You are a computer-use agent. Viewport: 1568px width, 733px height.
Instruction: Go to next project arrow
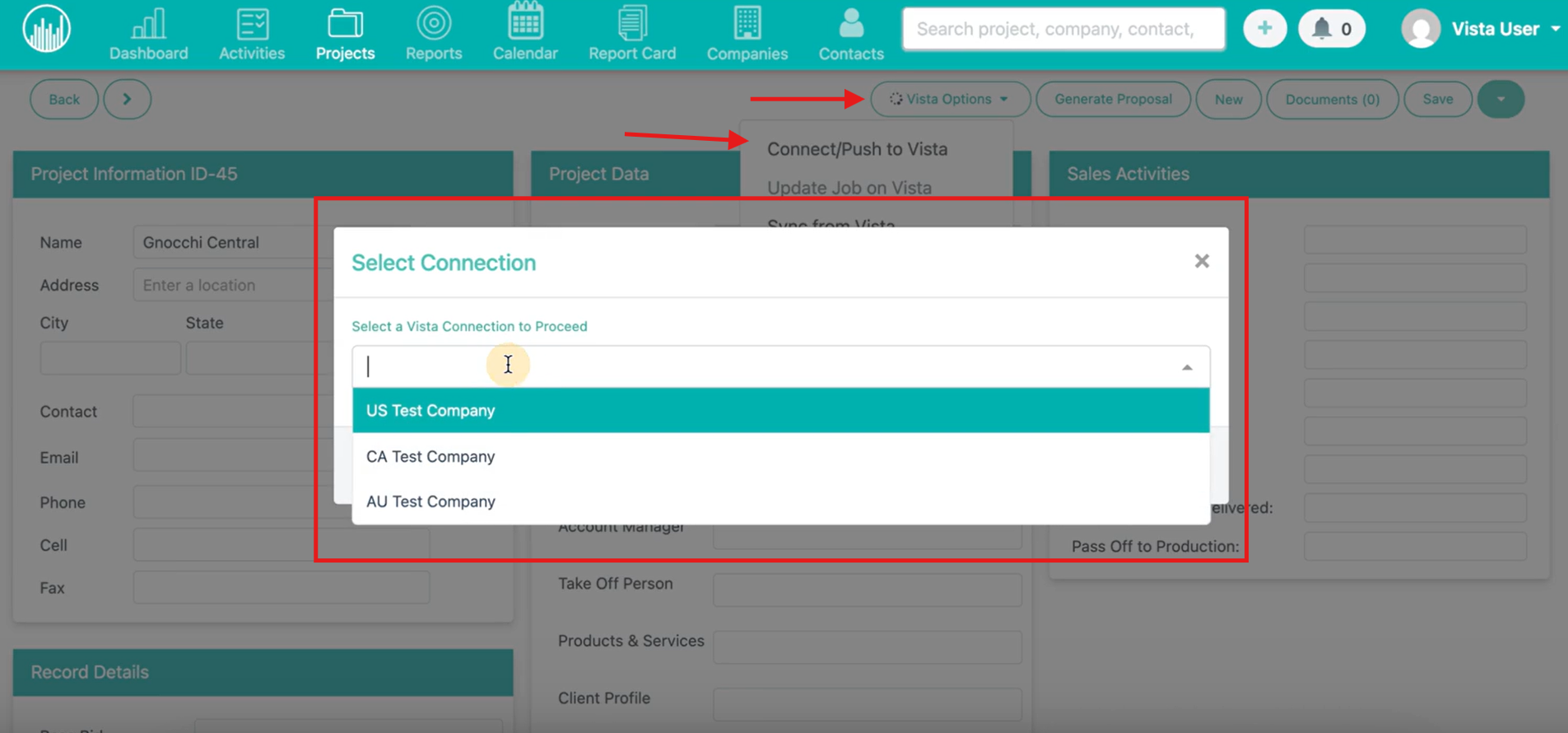coord(127,100)
